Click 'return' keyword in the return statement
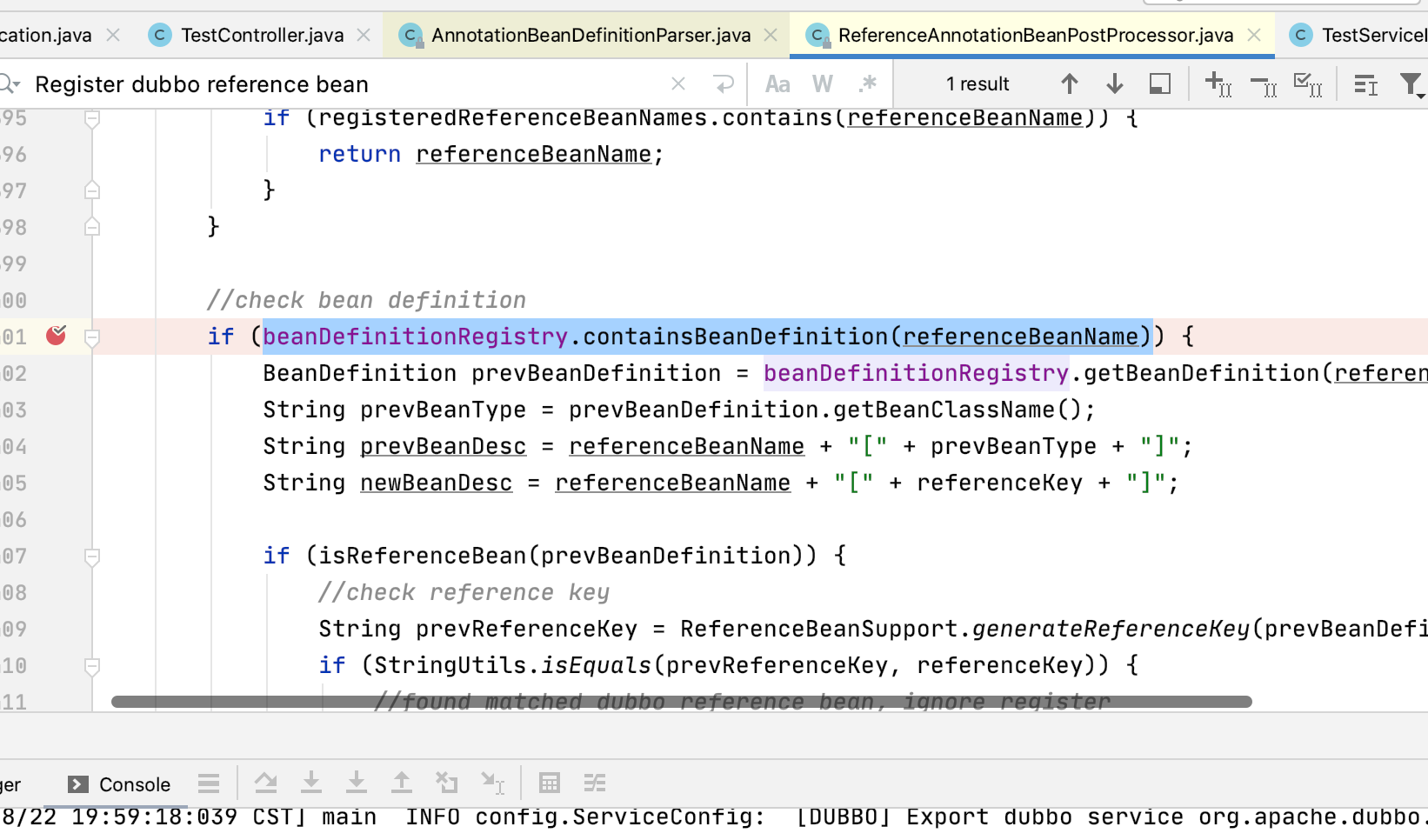Image resolution: width=1428 pixels, height=840 pixels. [359, 154]
